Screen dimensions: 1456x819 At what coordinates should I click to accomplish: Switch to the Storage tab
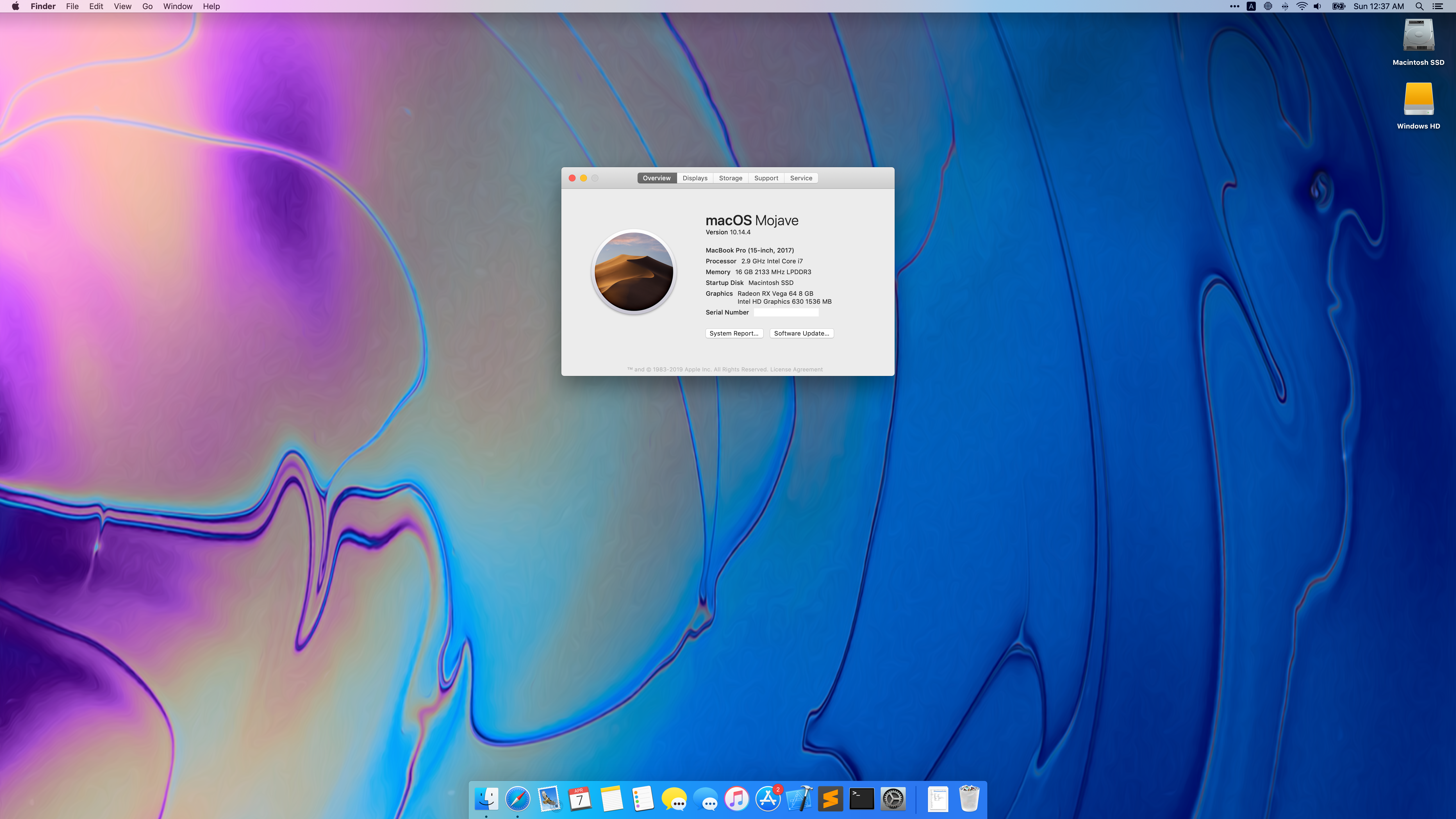coord(730,178)
